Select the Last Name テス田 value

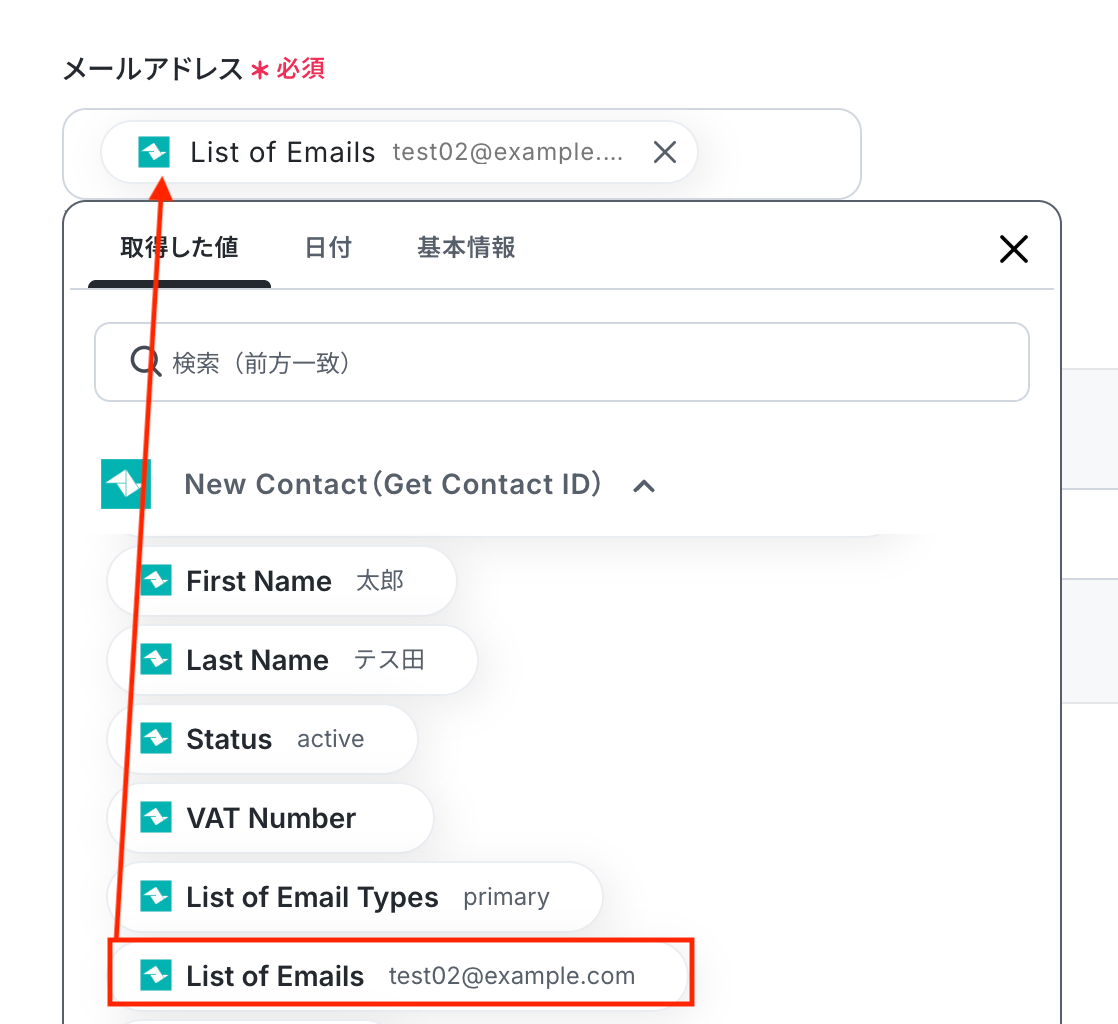(x=292, y=660)
